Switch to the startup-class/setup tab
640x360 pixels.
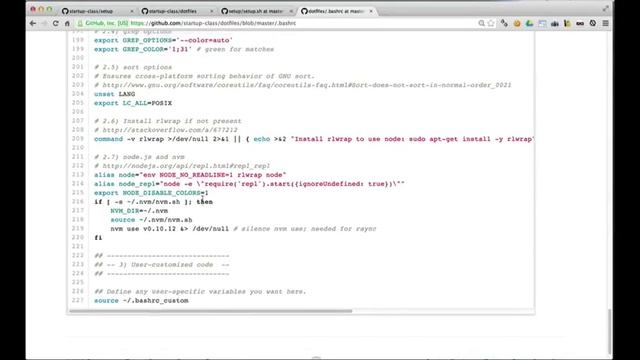(98, 11)
